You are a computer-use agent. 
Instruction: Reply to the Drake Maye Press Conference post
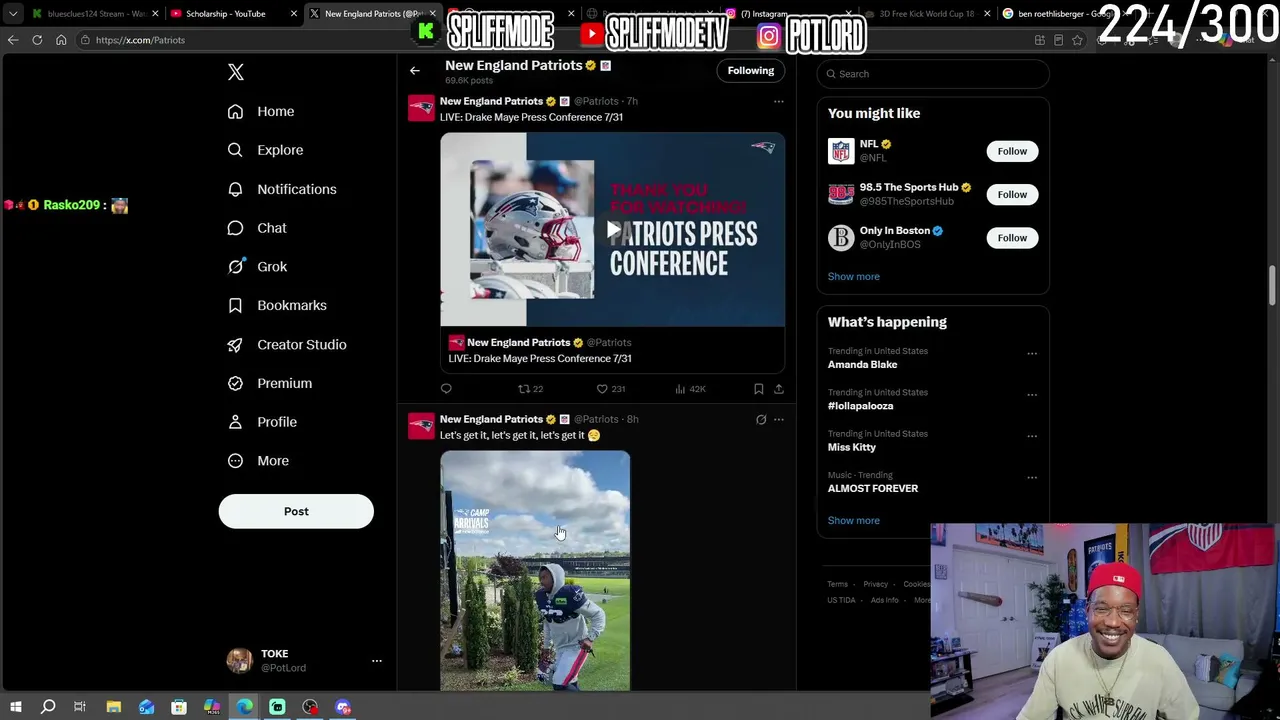tap(446, 389)
